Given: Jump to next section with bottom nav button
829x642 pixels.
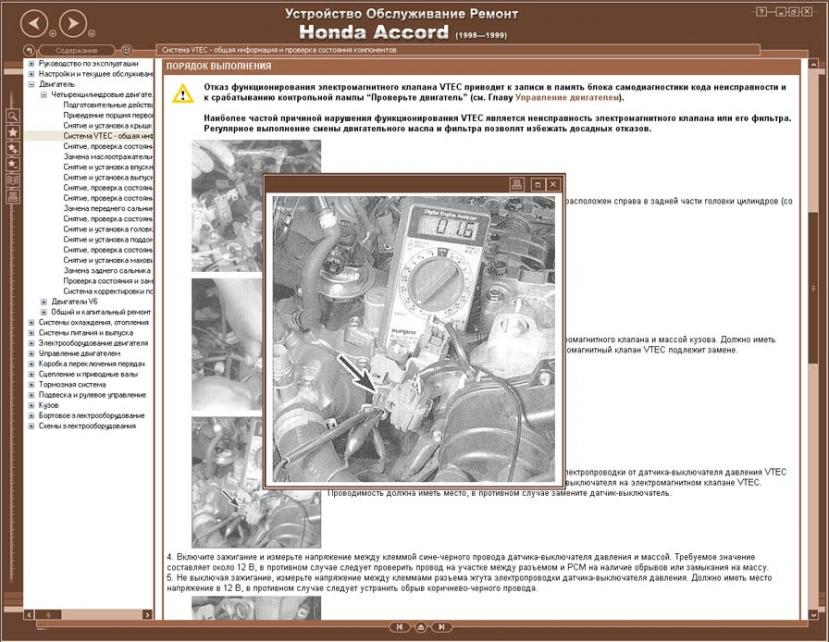Looking at the screenshot, I should point(441,627).
